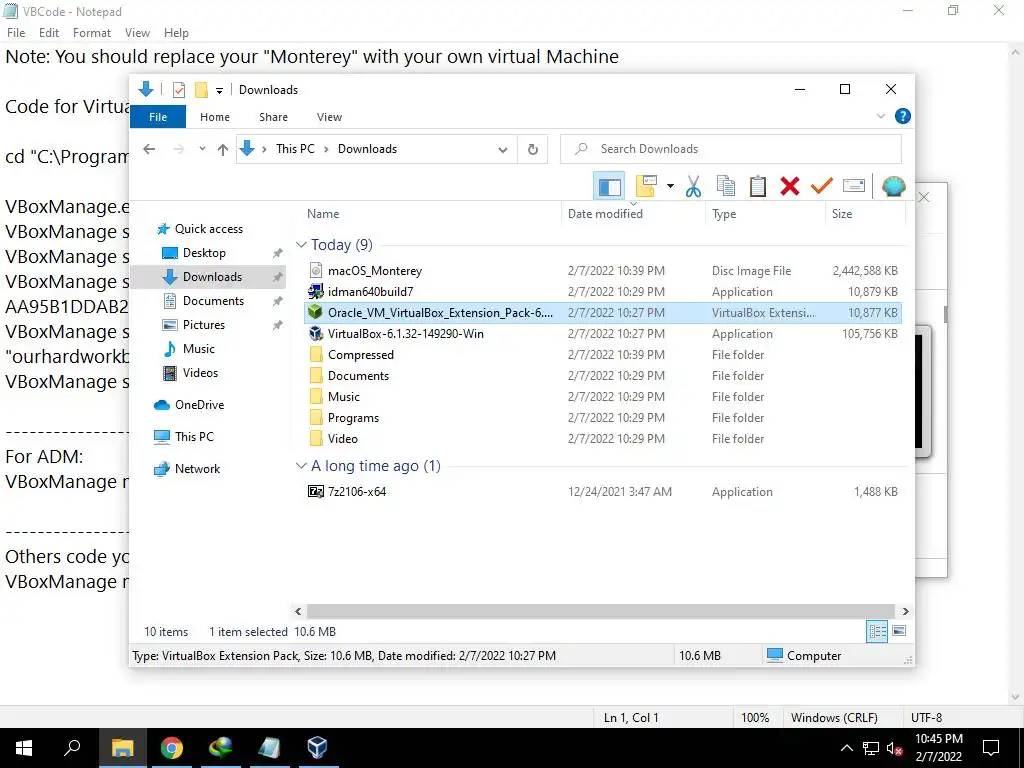The image size is (1024, 768).
Task: Sort files by the Date modified column
Action: (633, 214)
